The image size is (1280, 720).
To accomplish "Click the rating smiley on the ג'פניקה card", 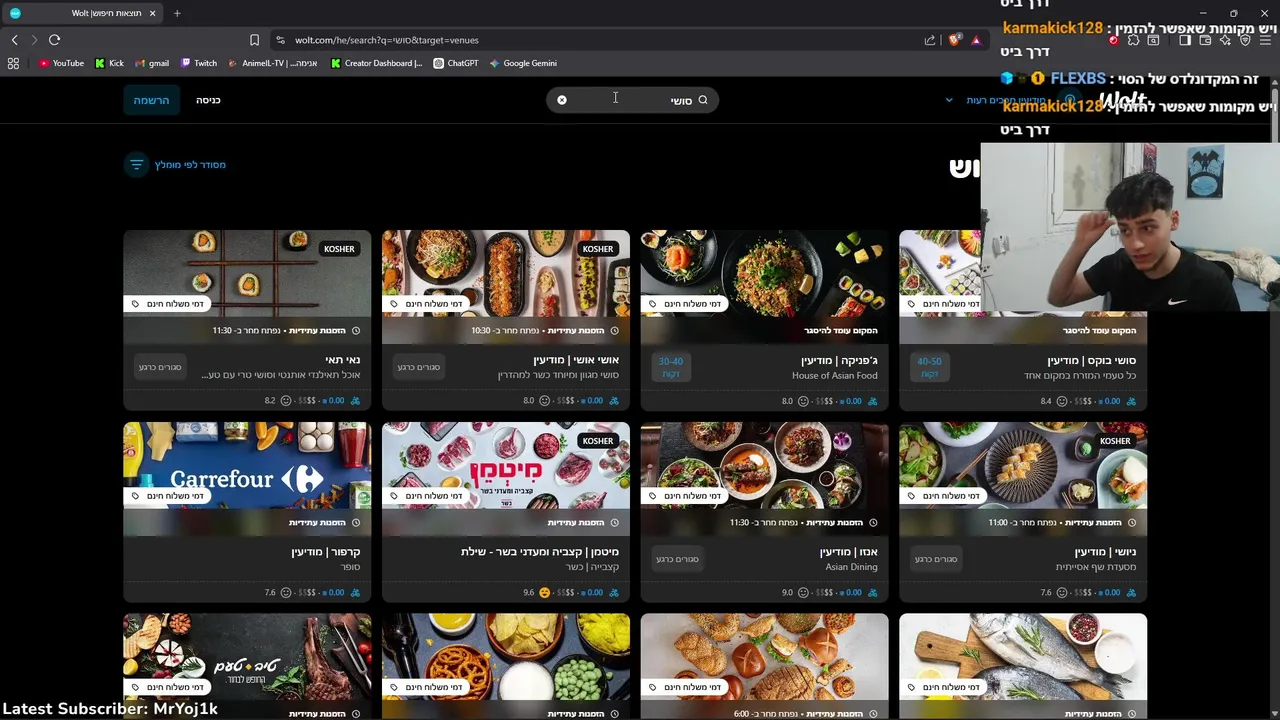I will [803, 401].
